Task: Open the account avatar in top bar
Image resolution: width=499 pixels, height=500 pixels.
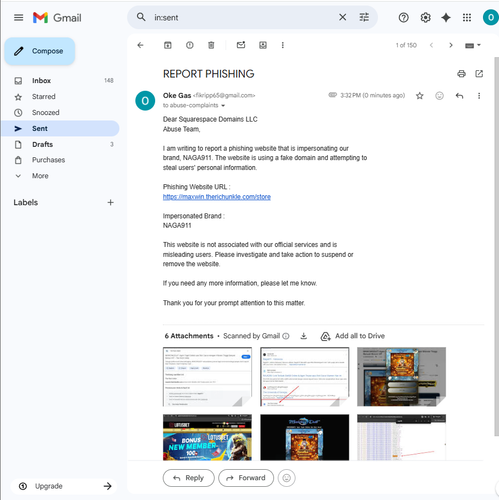Action: [x=491, y=17]
